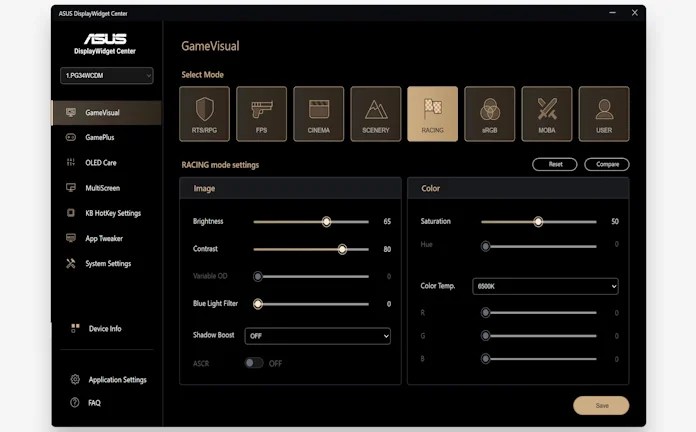Click the App Tweaker icon
The image size is (696, 432).
point(71,238)
